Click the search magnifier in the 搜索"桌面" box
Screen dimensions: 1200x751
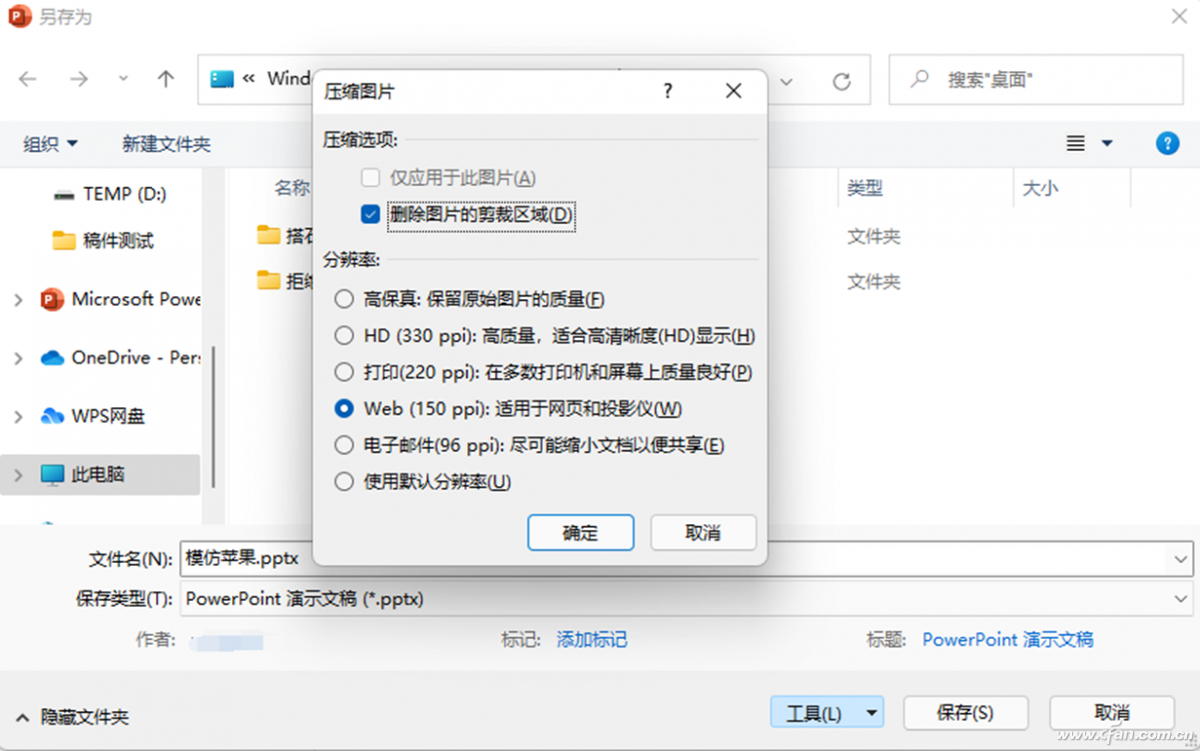[919, 78]
